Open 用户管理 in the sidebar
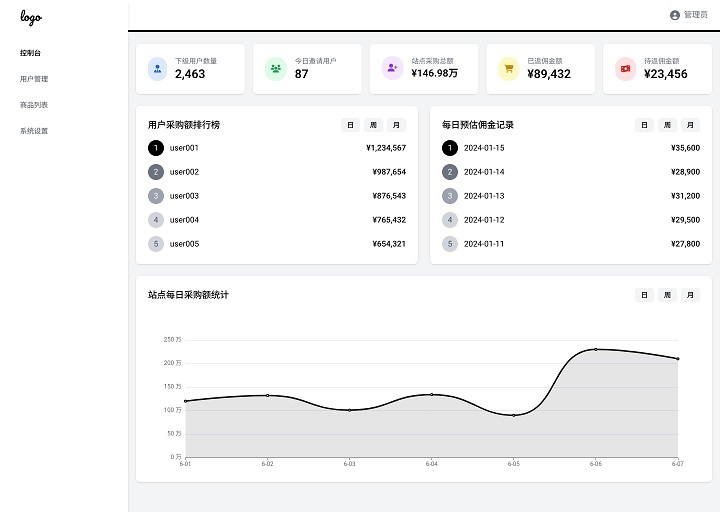The height and width of the screenshot is (512, 720). coord(34,79)
